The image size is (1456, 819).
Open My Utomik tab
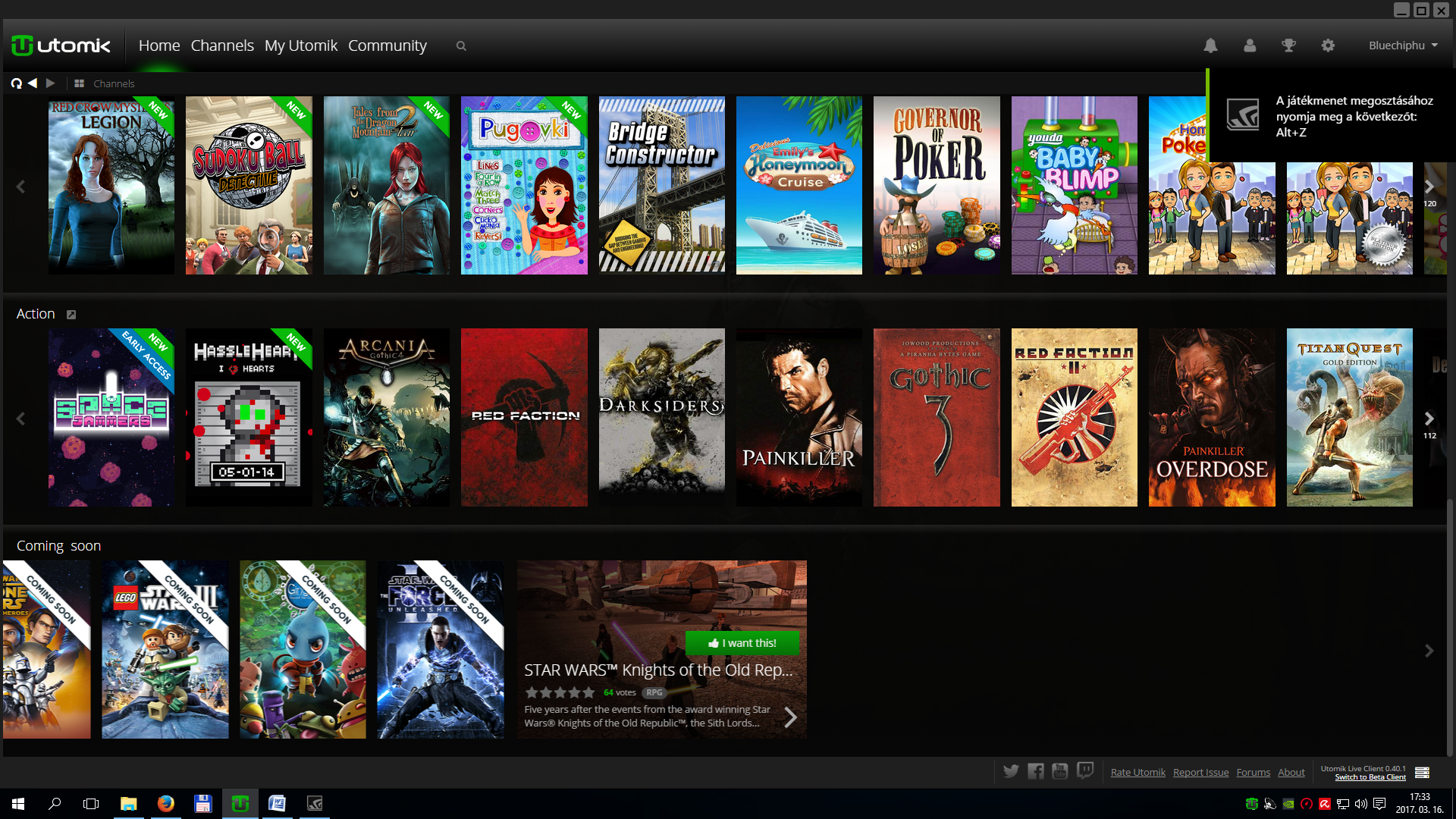click(x=301, y=45)
